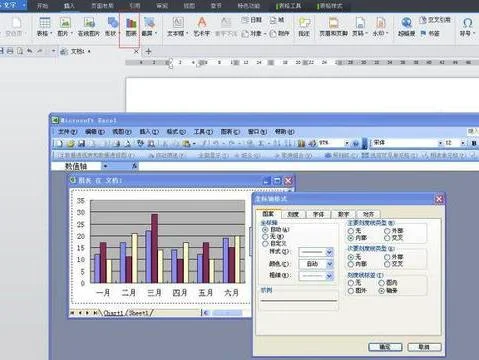Image resolution: width=479 pixels, height=360 pixels.
Task: Select 自动 radio under 坐标轴
Action: [265, 229]
